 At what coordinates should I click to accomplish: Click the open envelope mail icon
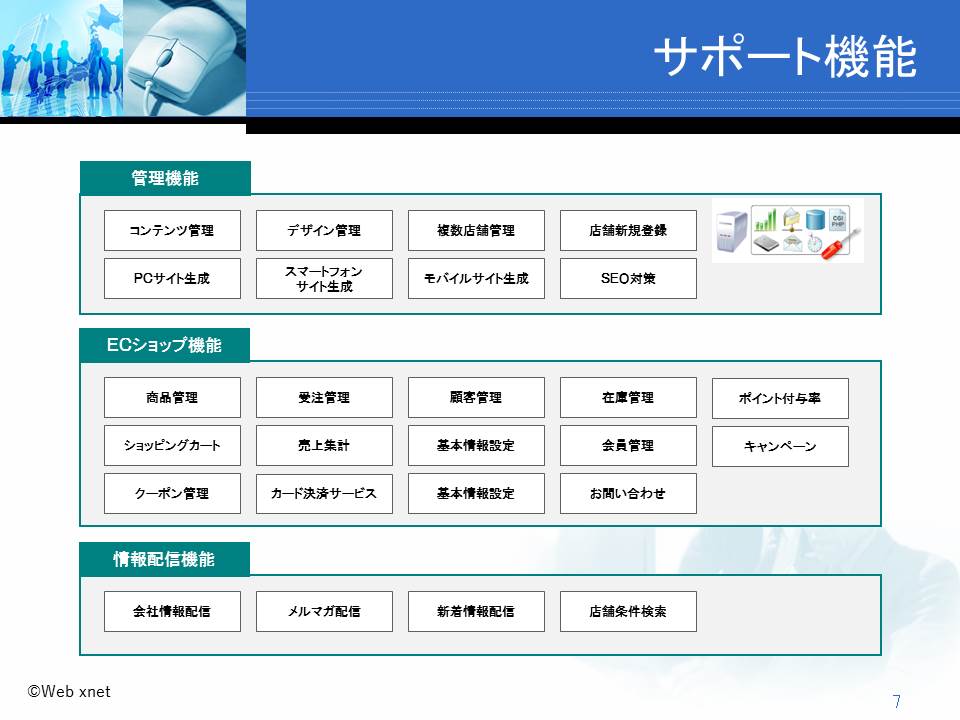click(x=792, y=243)
